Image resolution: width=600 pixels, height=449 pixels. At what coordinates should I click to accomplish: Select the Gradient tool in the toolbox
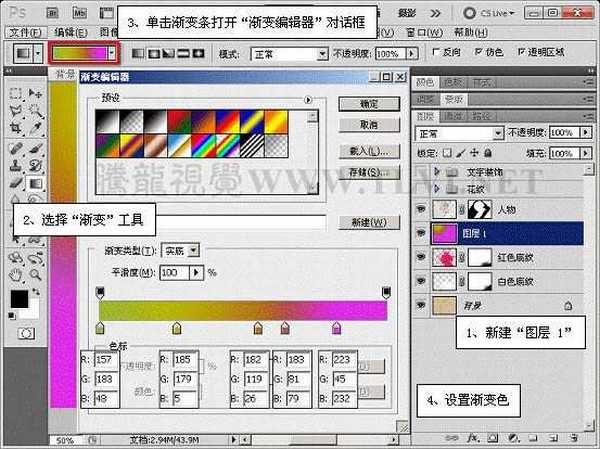[34, 183]
